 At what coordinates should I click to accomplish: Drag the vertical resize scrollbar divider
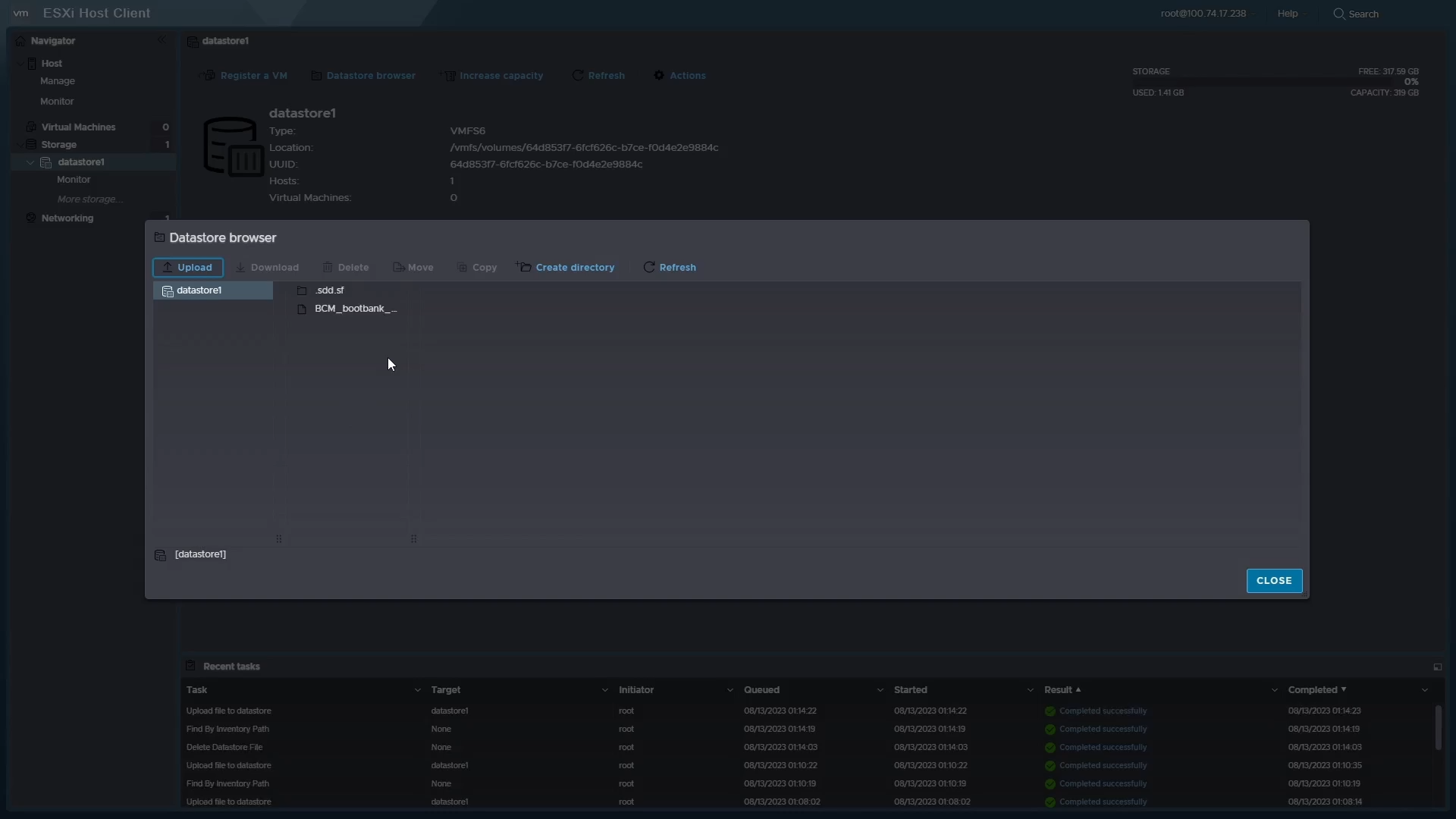279,538
